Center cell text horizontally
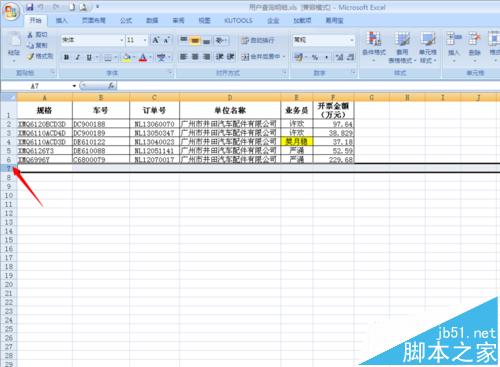 click(195, 57)
